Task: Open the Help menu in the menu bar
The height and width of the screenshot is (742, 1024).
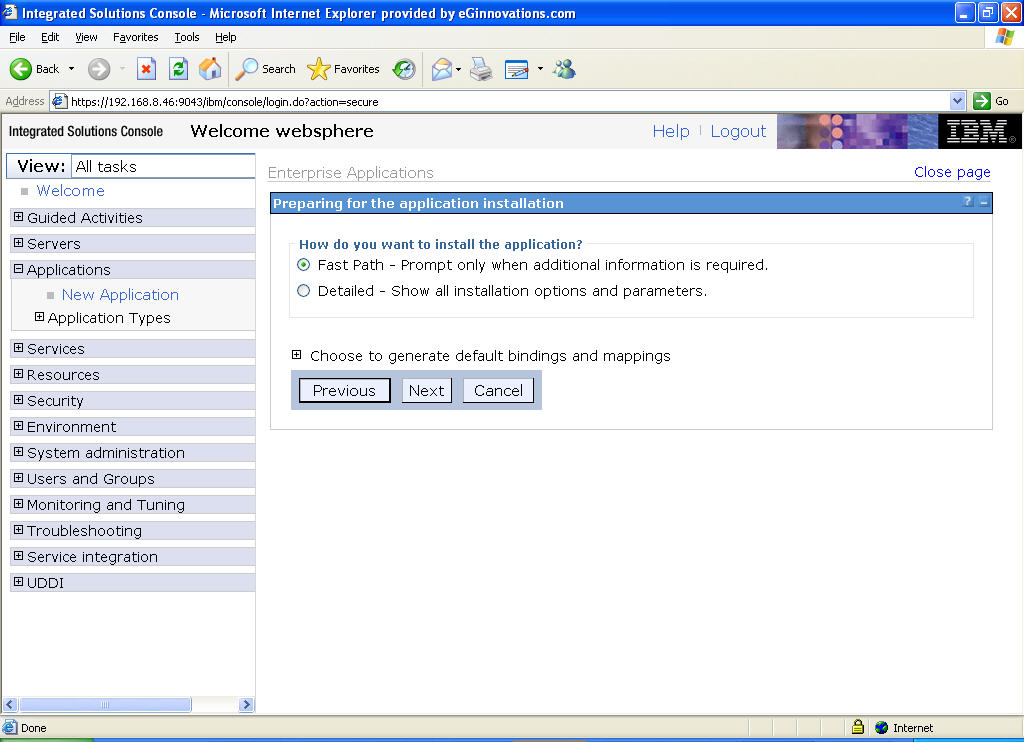Action: pos(225,37)
